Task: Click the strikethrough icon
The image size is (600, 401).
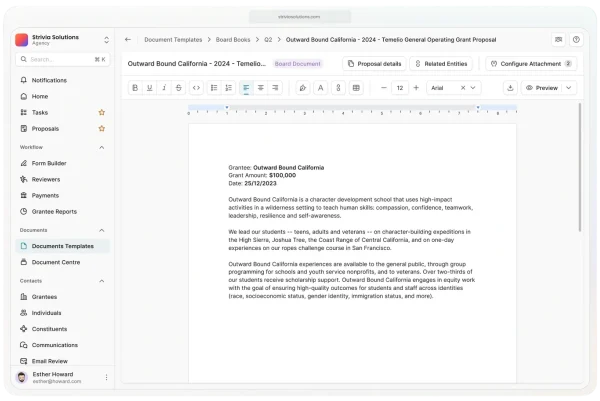Action: click(x=179, y=88)
